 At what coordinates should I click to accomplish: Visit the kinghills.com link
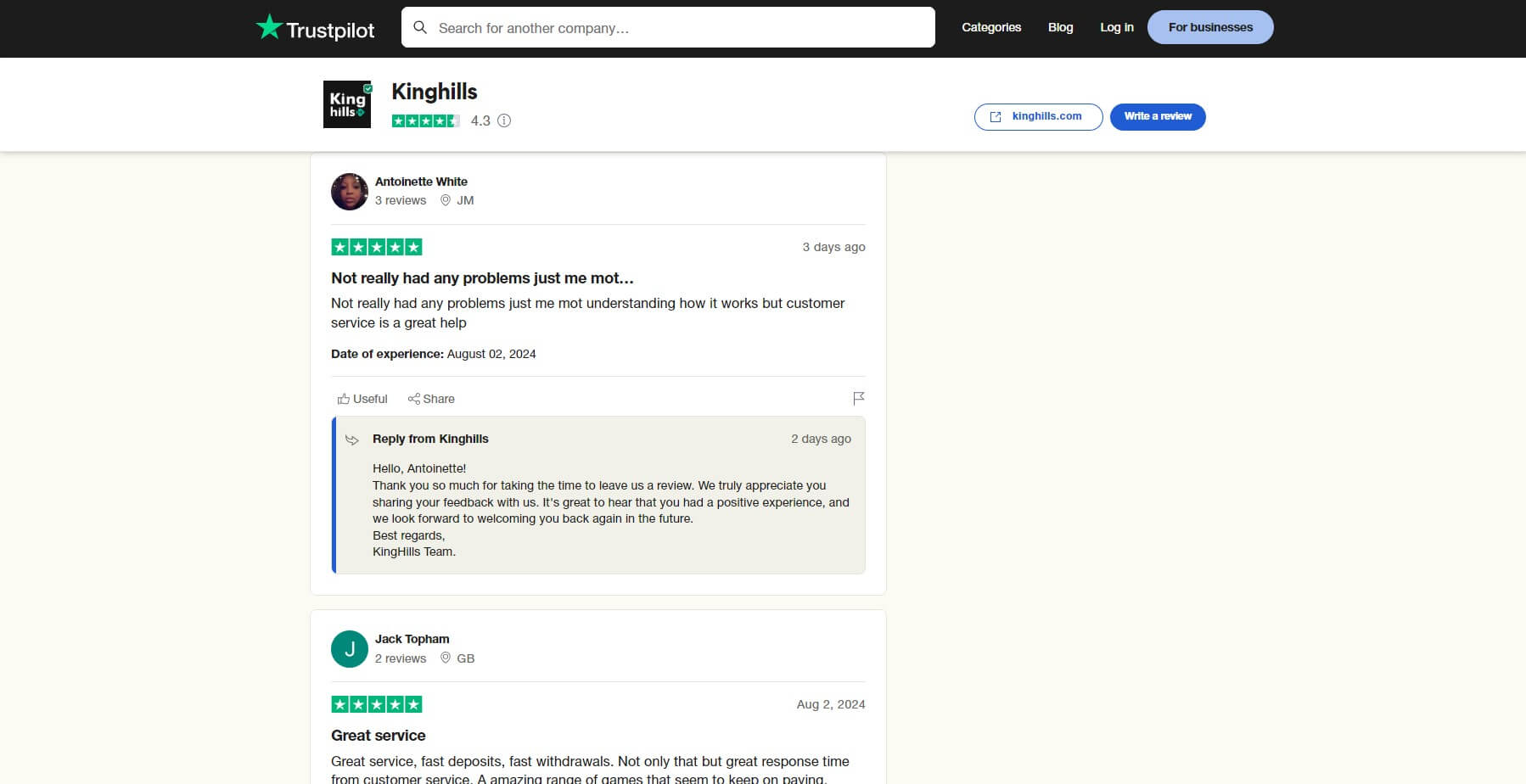[1046, 116]
